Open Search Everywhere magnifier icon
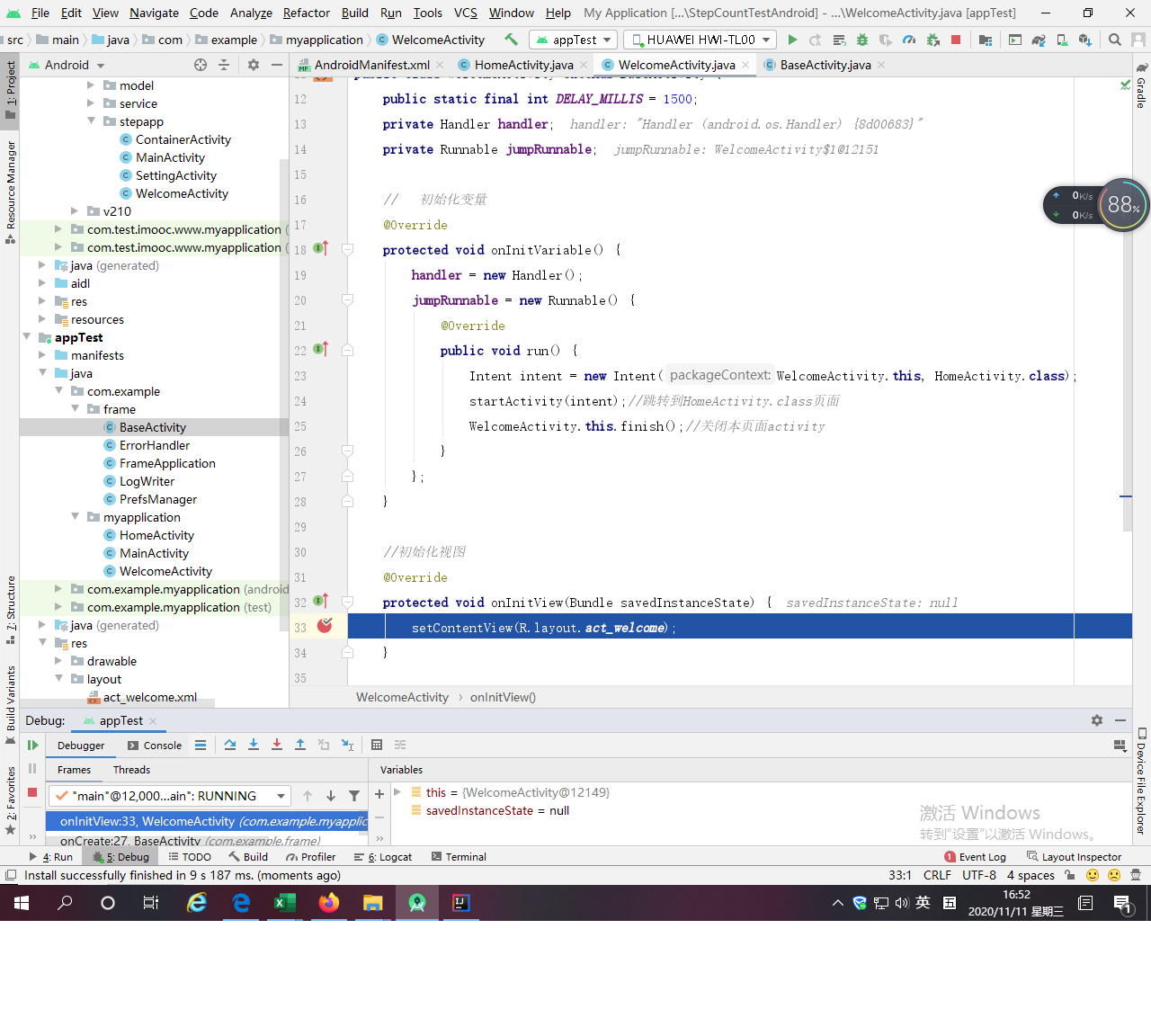Viewport: 1151px width, 1036px height. click(x=1115, y=40)
